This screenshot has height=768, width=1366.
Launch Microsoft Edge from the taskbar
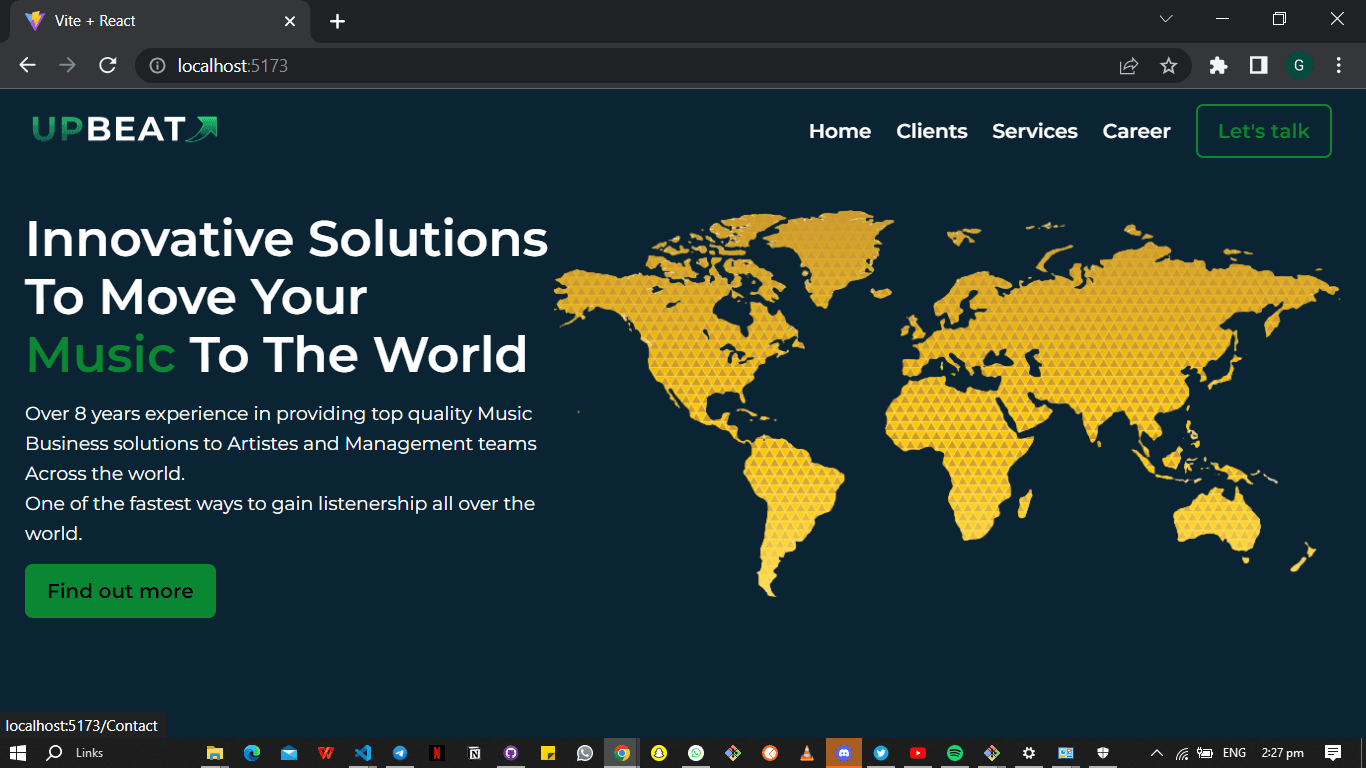(x=252, y=753)
